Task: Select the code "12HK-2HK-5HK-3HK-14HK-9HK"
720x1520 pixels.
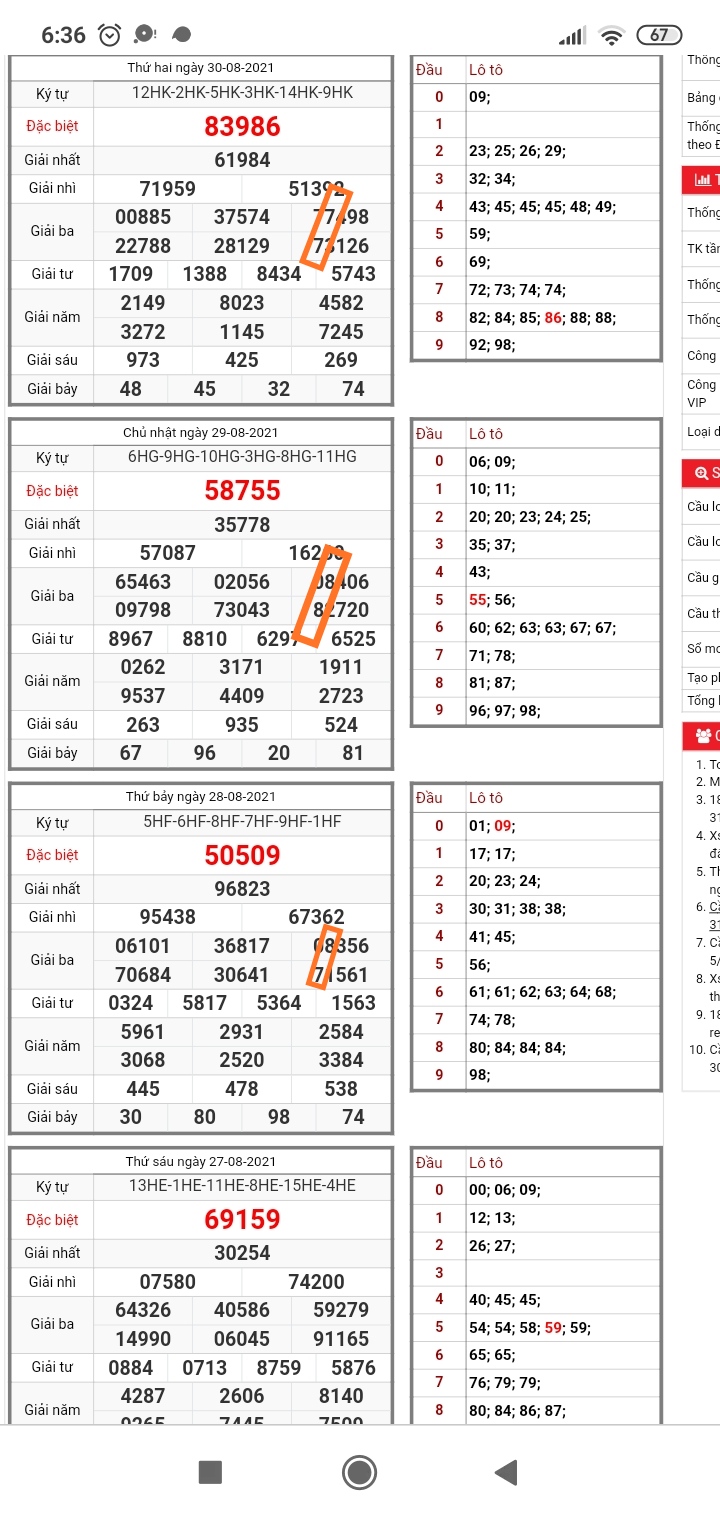Action: pyautogui.click(x=242, y=93)
